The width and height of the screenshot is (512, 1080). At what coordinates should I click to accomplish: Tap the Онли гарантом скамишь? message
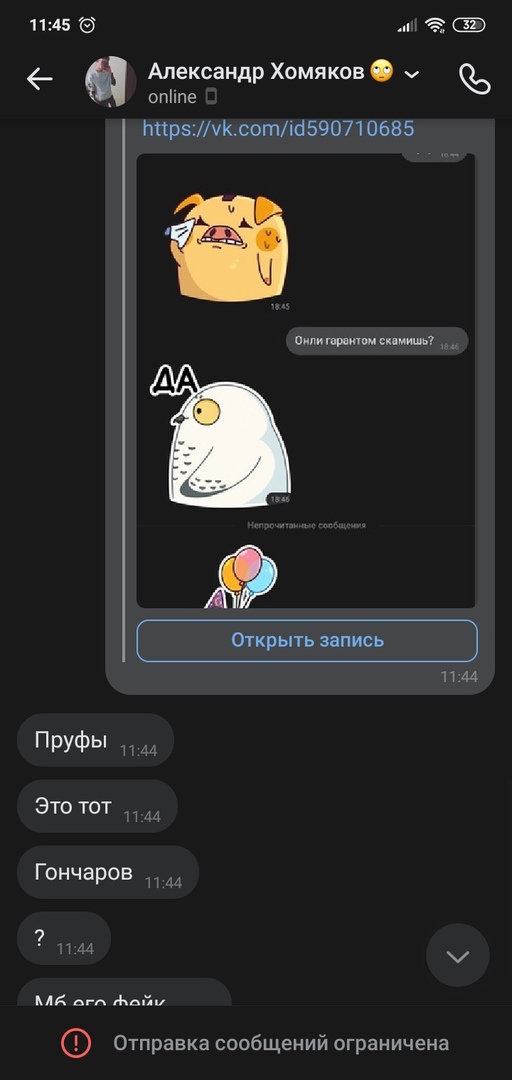pos(377,341)
